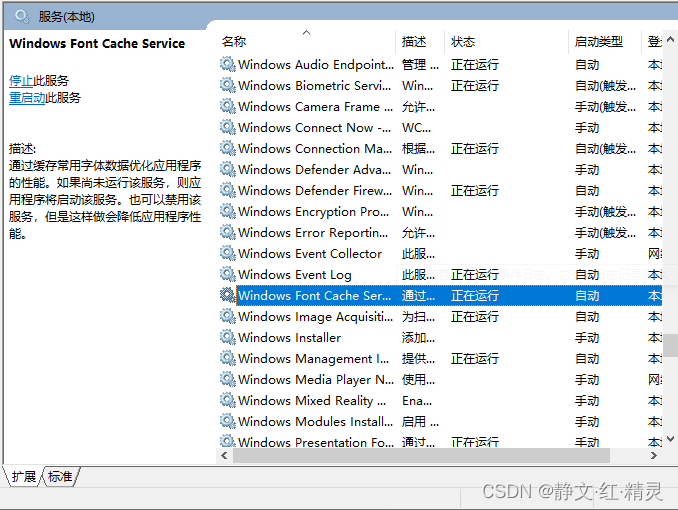Select the Windows Biometric Servi... row name
This screenshot has width=678, height=510.
[314, 85]
